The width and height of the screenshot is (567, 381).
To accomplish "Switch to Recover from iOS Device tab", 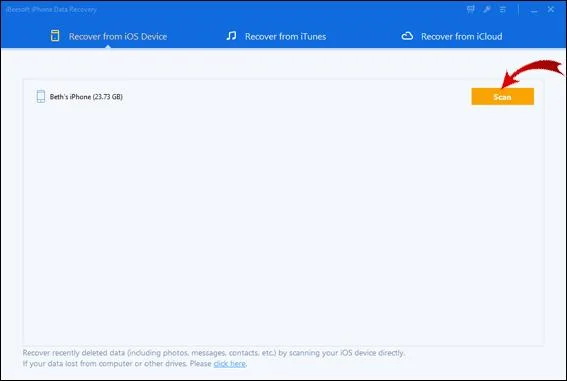I will (109, 36).
